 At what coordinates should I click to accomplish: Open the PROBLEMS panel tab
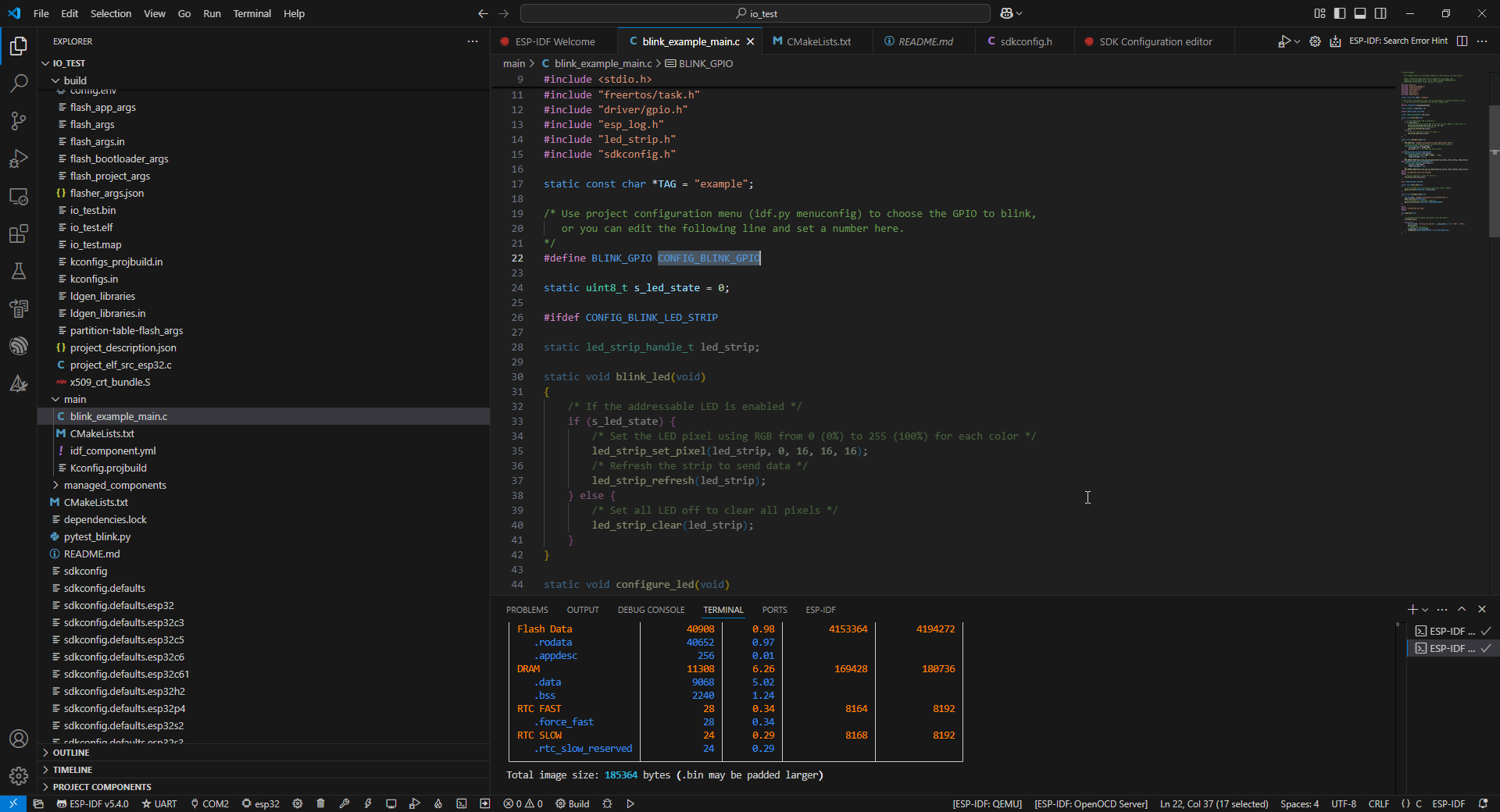click(527, 610)
